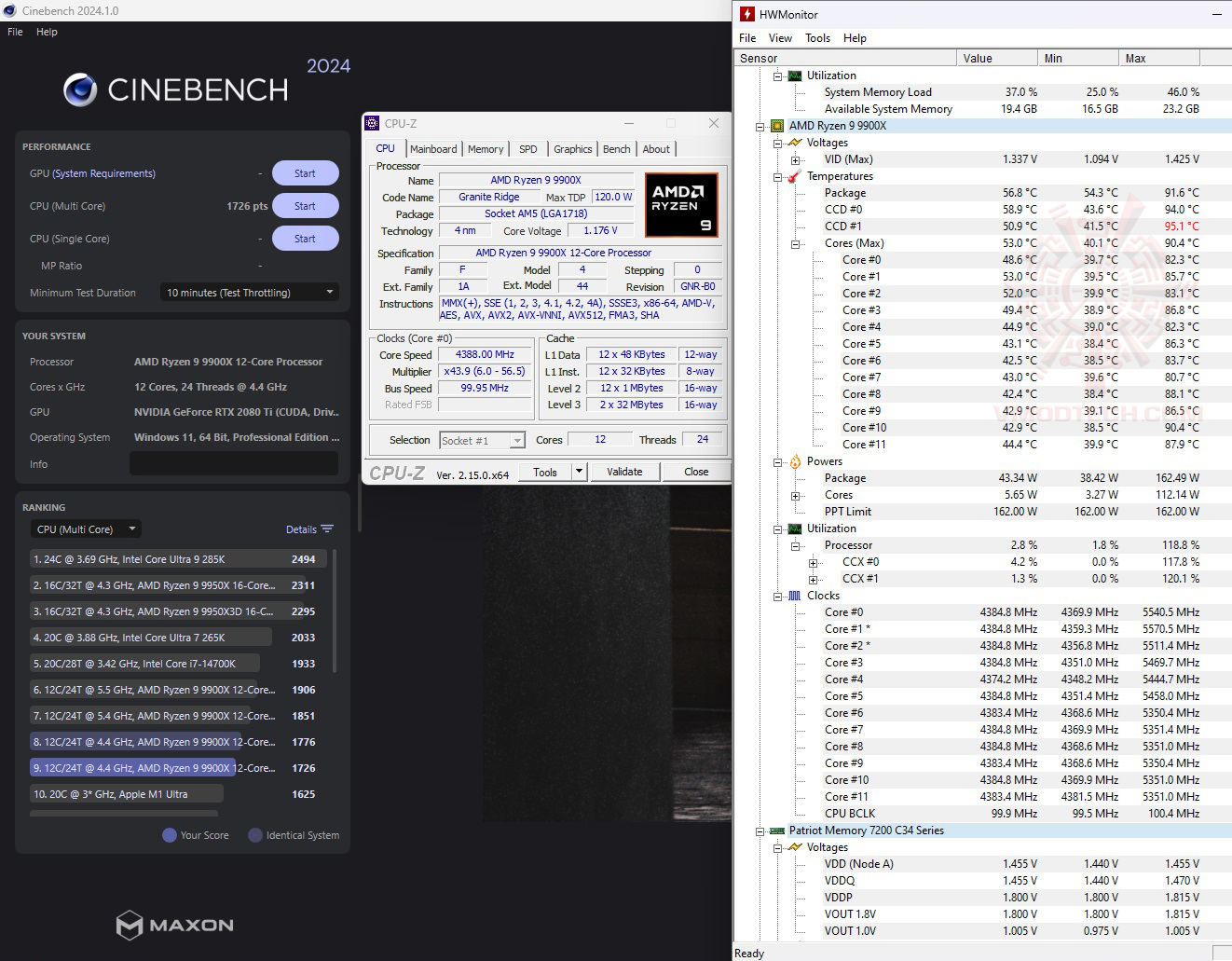
Task: Click the Temperatures thermometer icon in HWMonitor
Action: point(795,176)
